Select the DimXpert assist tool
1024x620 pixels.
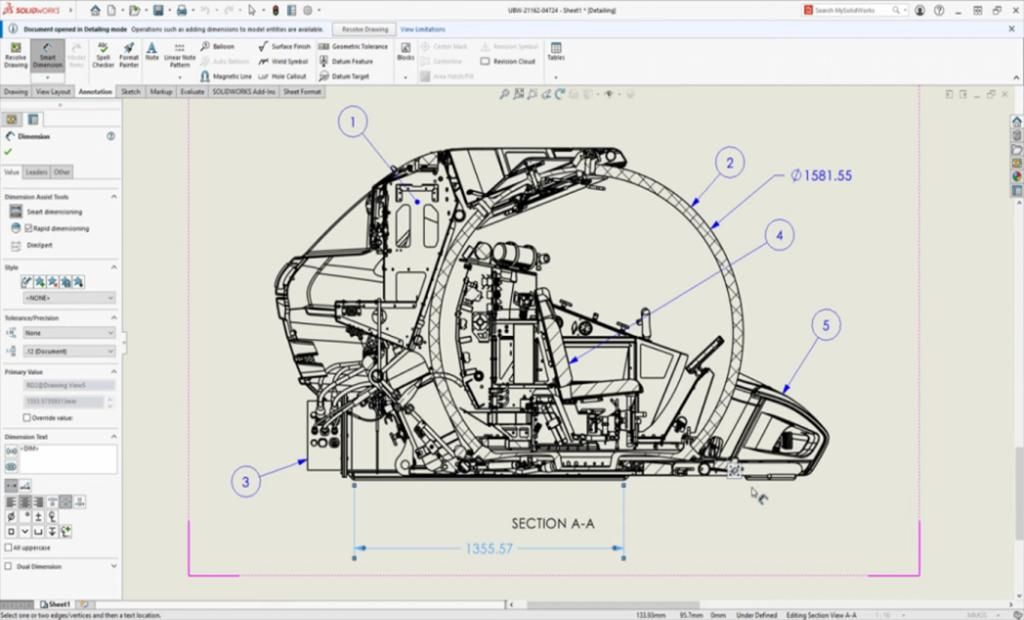pos(16,245)
